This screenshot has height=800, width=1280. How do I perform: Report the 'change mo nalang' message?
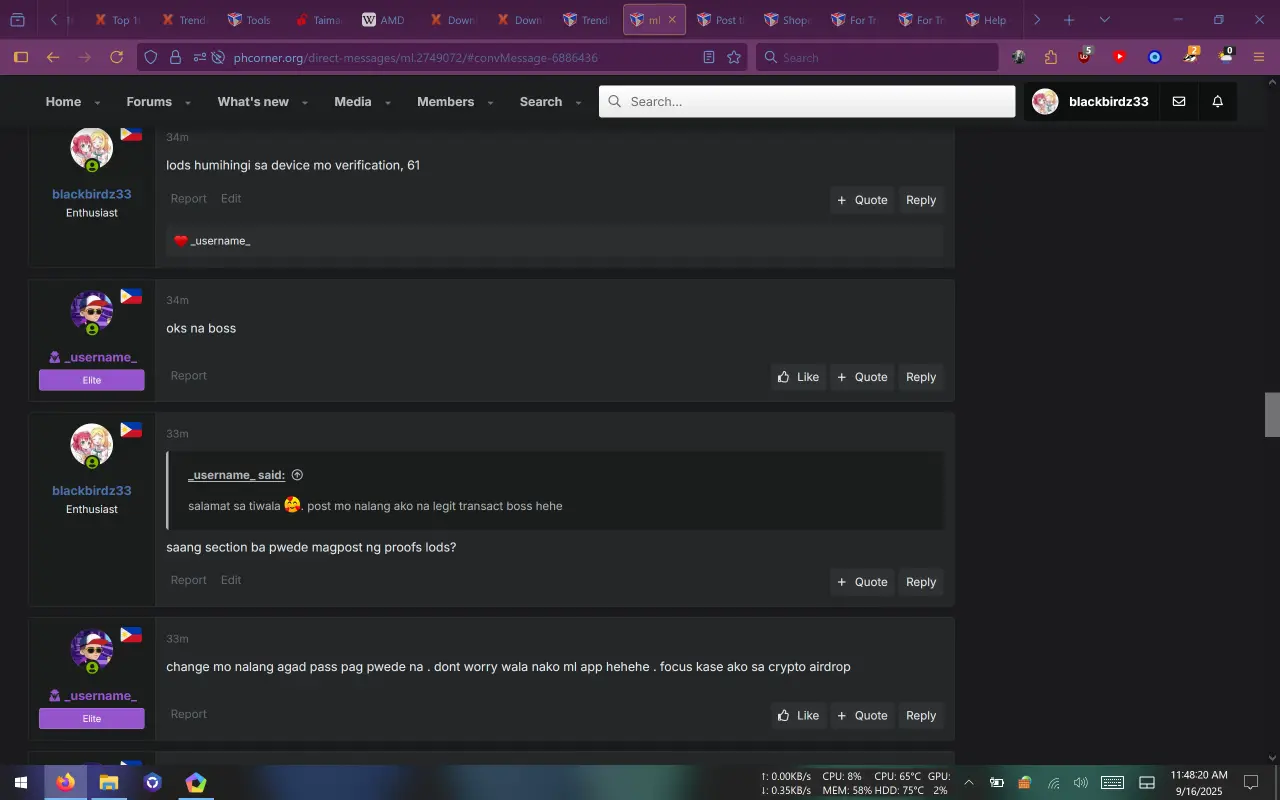click(188, 714)
